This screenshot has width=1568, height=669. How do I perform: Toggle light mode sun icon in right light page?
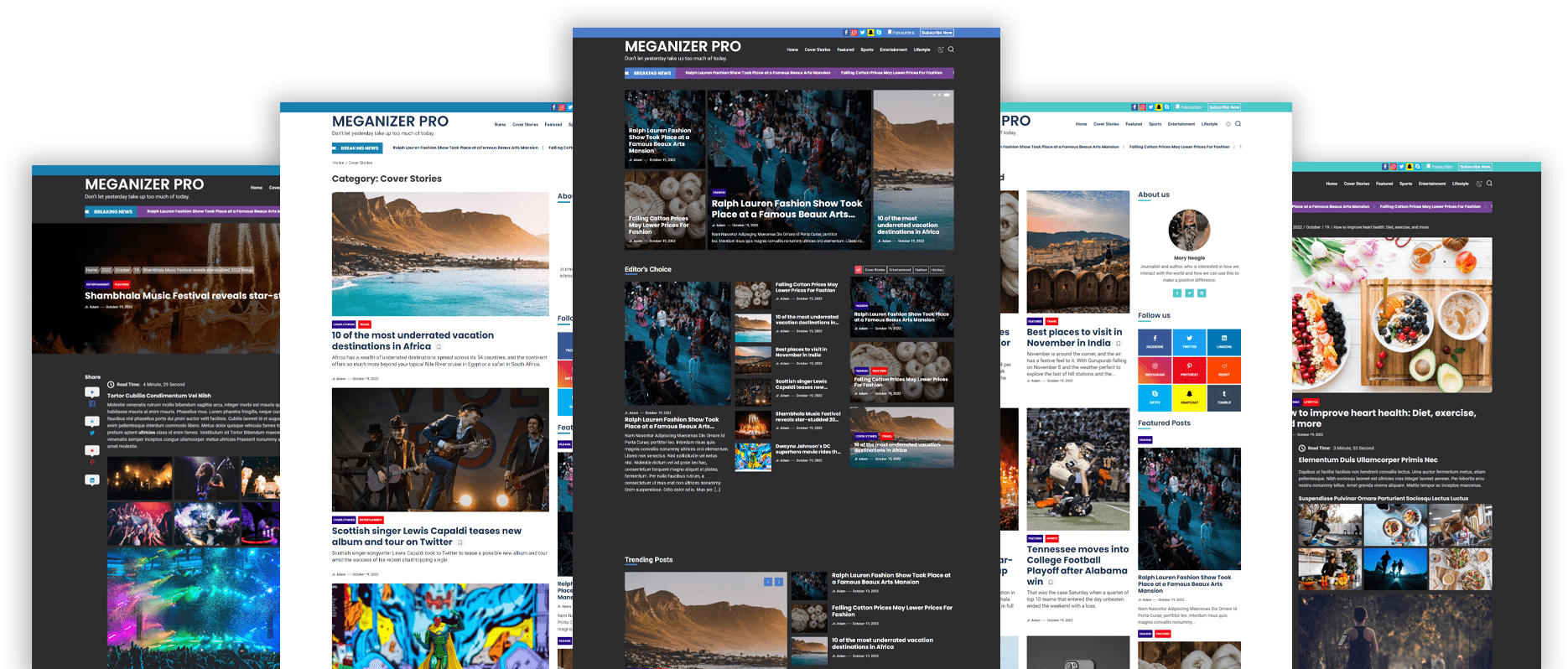click(x=1228, y=124)
